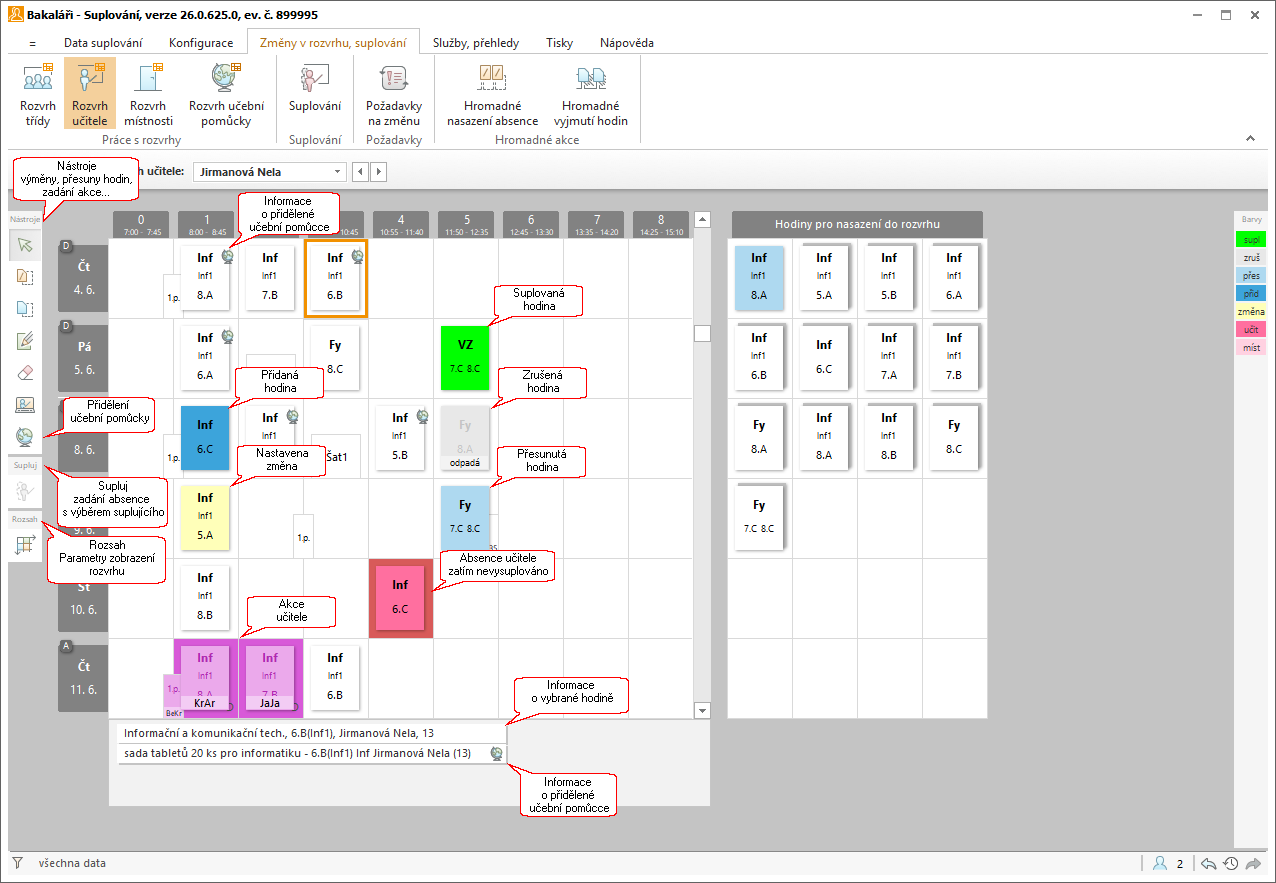Switch to Služby, přehledy tab
The height and width of the screenshot is (883, 1276).
click(476, 43)
